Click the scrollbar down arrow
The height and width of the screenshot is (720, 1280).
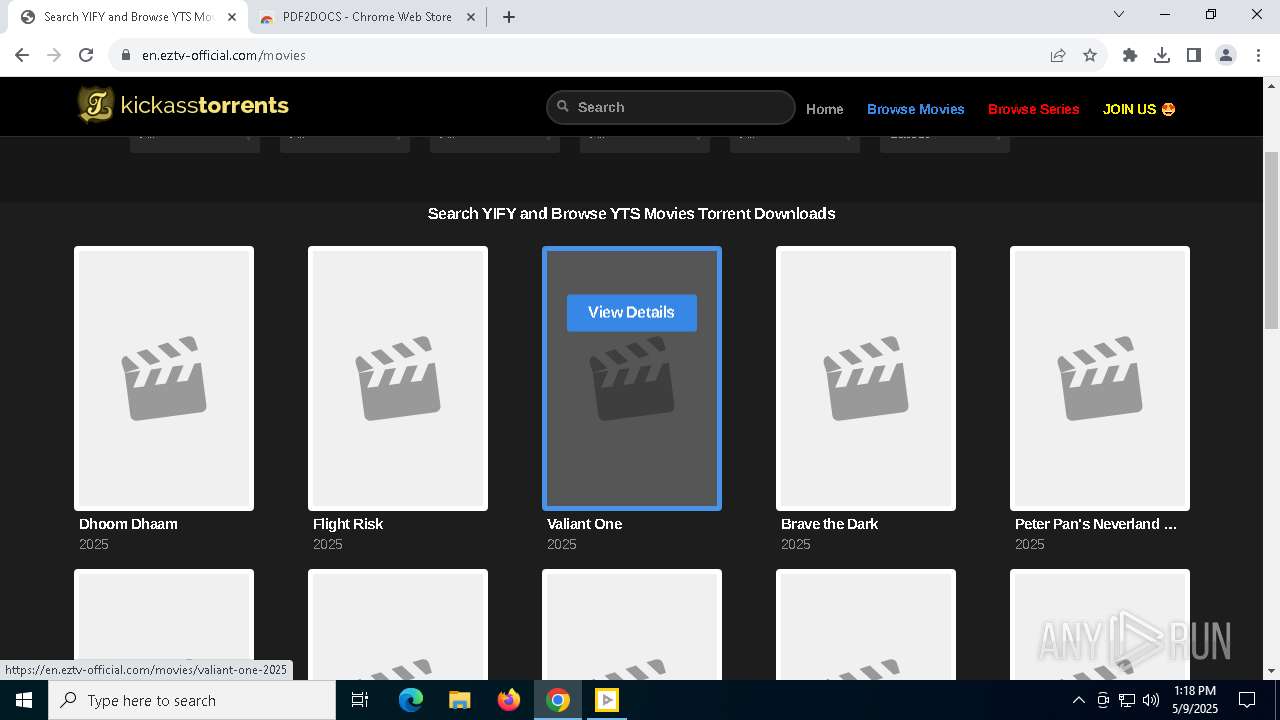tap(1271, 671)
